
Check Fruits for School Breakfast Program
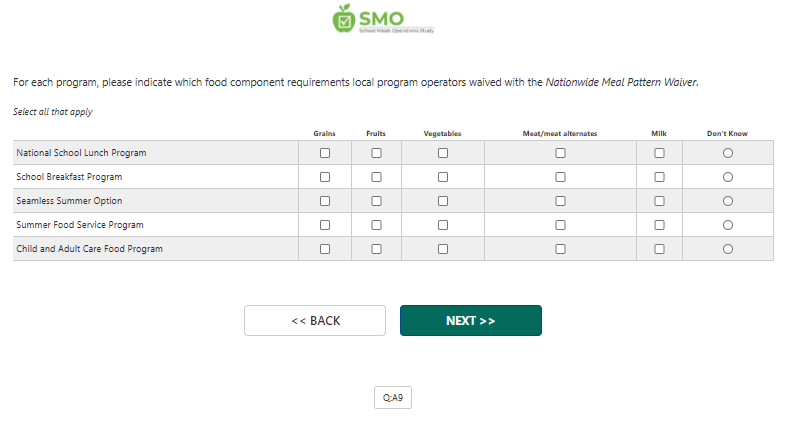point(376,177)
